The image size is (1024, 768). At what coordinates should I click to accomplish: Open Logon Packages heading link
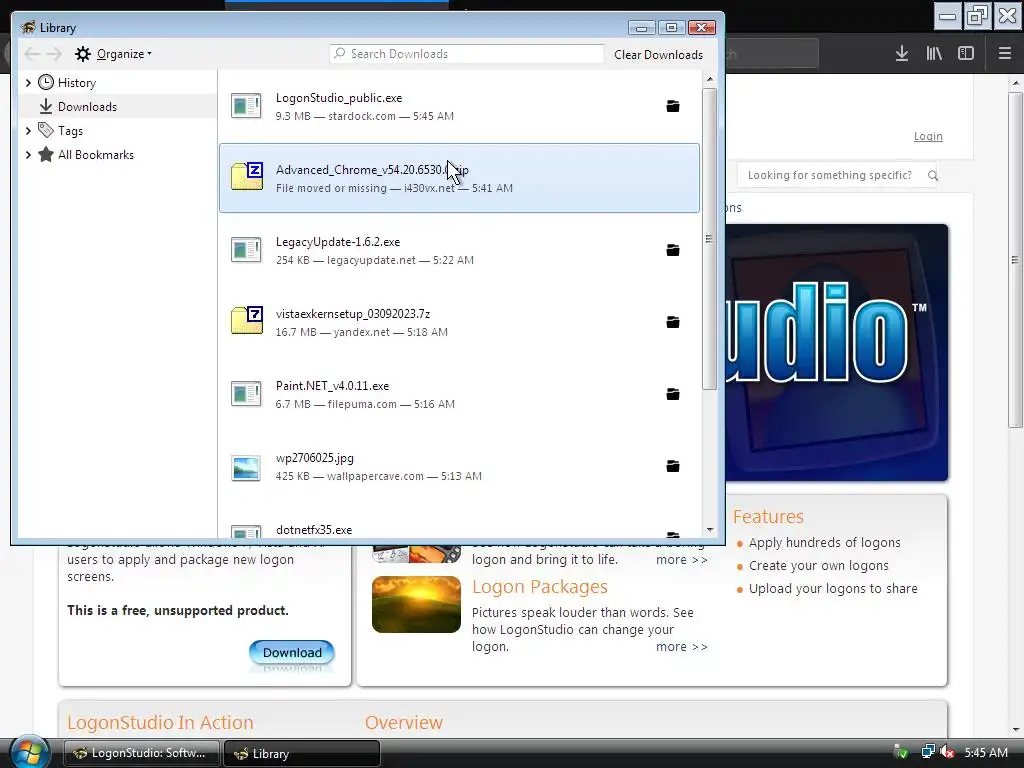[539, 586]
